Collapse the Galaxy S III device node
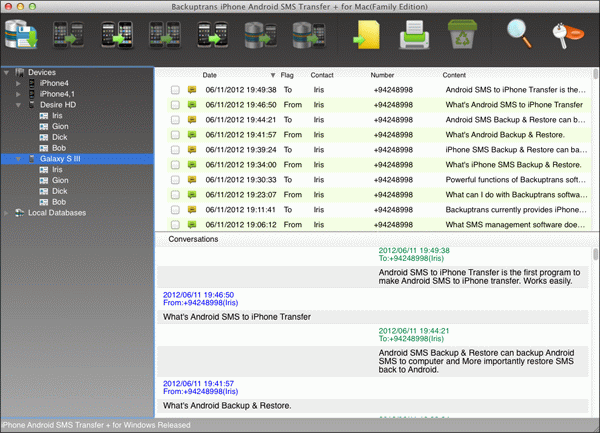 (x=18, y=159)
